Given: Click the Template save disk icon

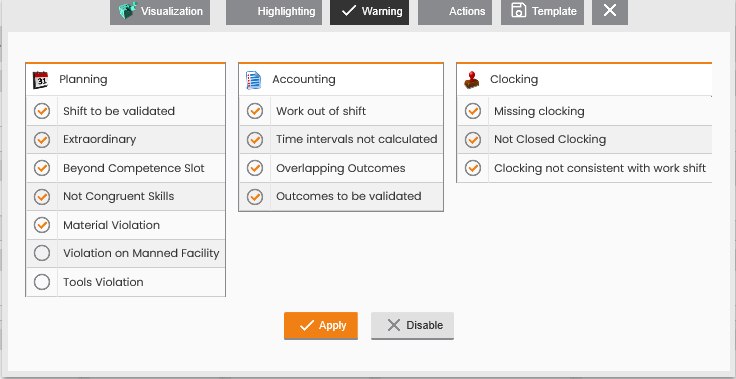Looking at the screenshot, I should (x=518, y=11).
